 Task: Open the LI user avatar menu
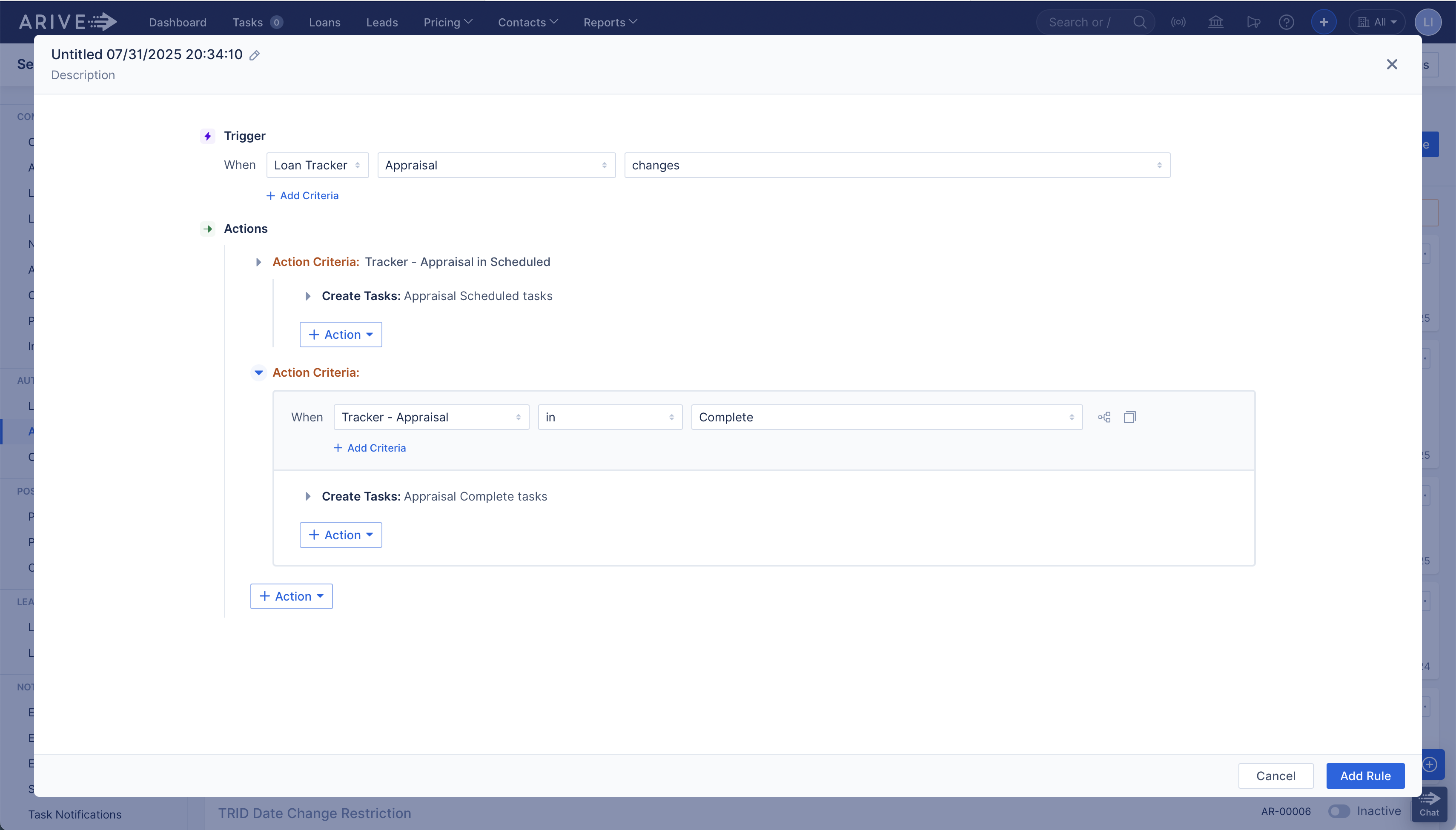click(x=1427, y=22)
